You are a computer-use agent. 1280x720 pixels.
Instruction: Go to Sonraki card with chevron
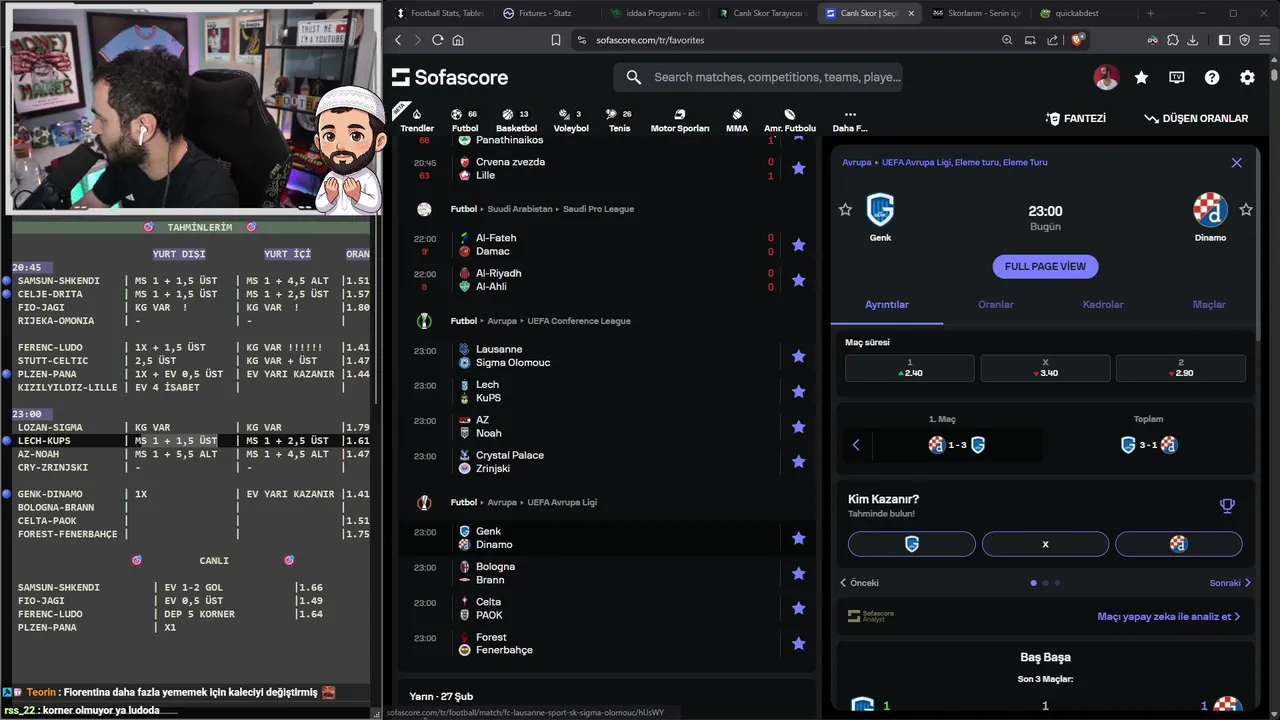(x=1231, y=583)
